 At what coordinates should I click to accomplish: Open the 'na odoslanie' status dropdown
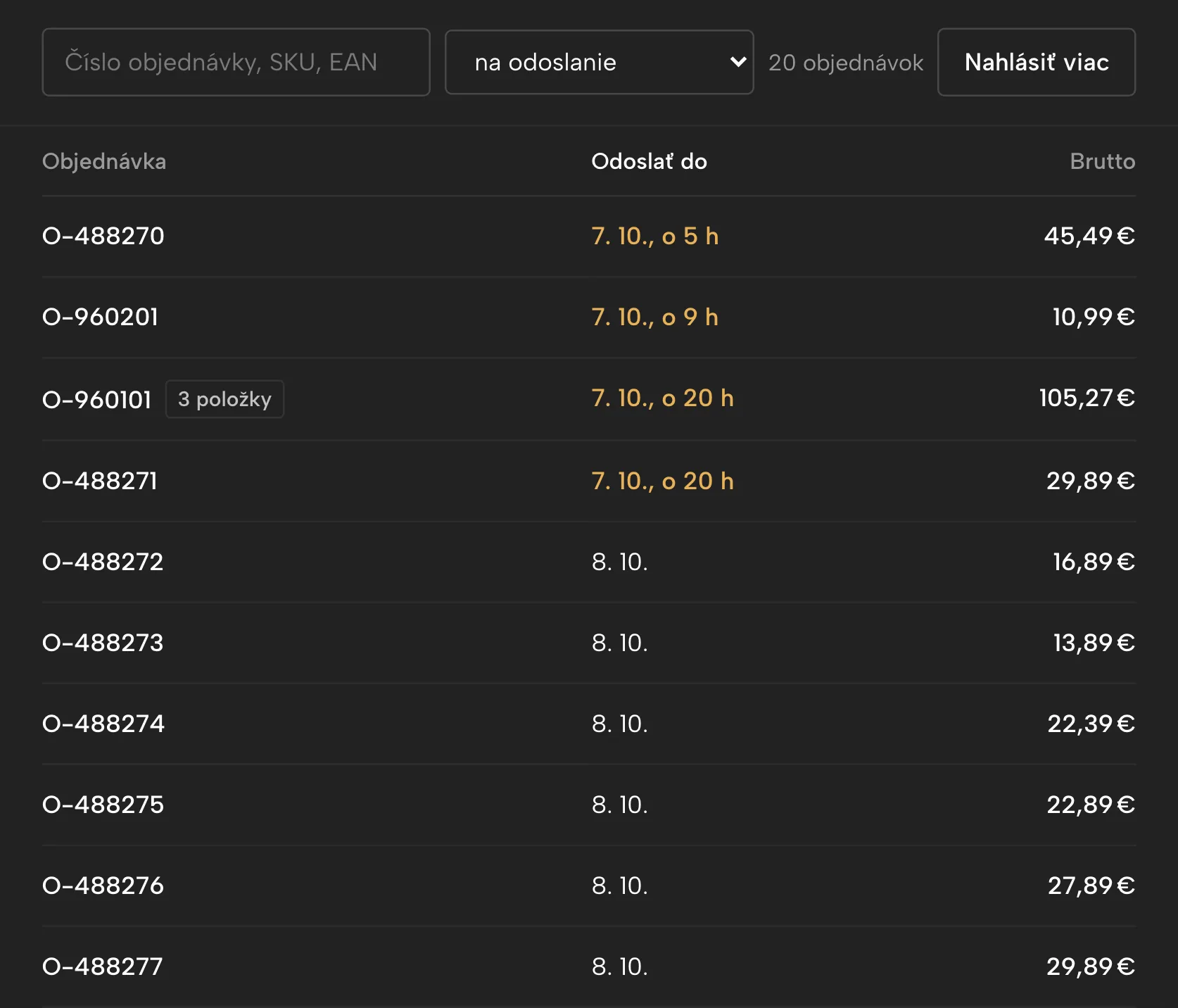click(599, 62)
